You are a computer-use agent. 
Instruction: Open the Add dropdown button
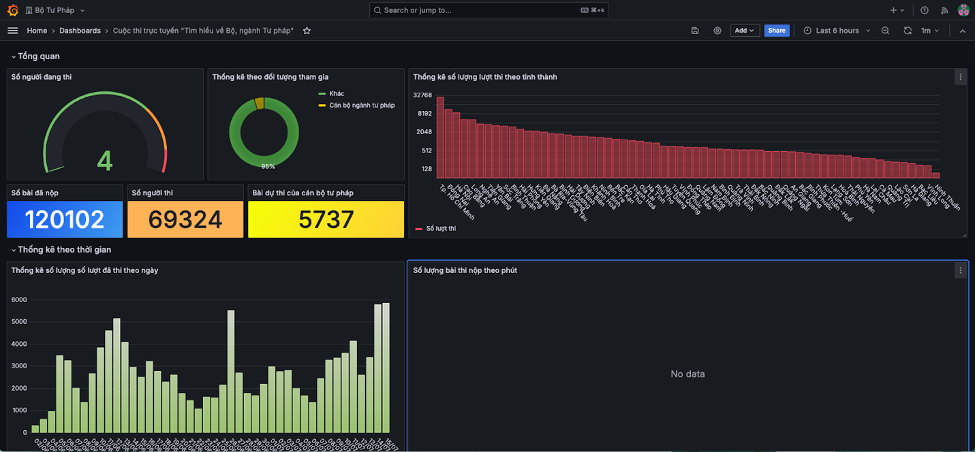745,31
